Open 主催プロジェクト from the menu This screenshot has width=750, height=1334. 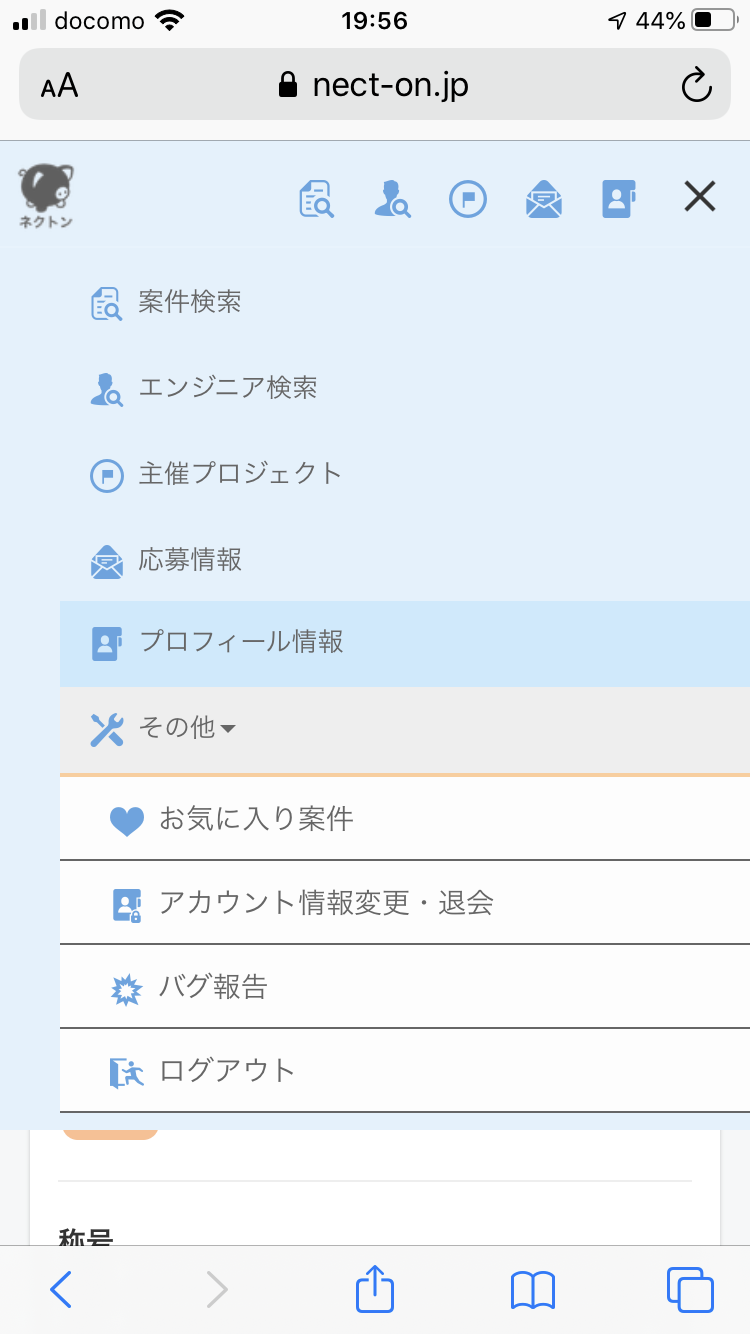405,474
